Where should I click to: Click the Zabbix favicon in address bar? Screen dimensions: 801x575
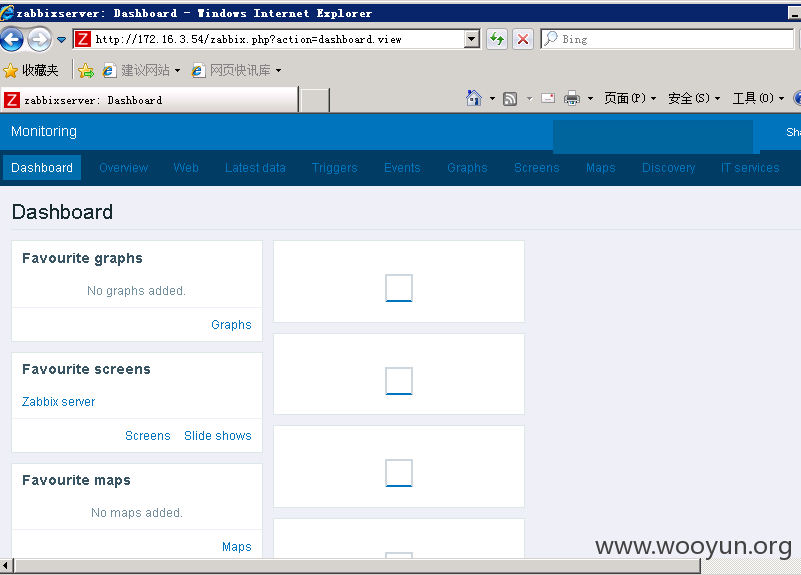pyautogui.click(x=83, y=39)
